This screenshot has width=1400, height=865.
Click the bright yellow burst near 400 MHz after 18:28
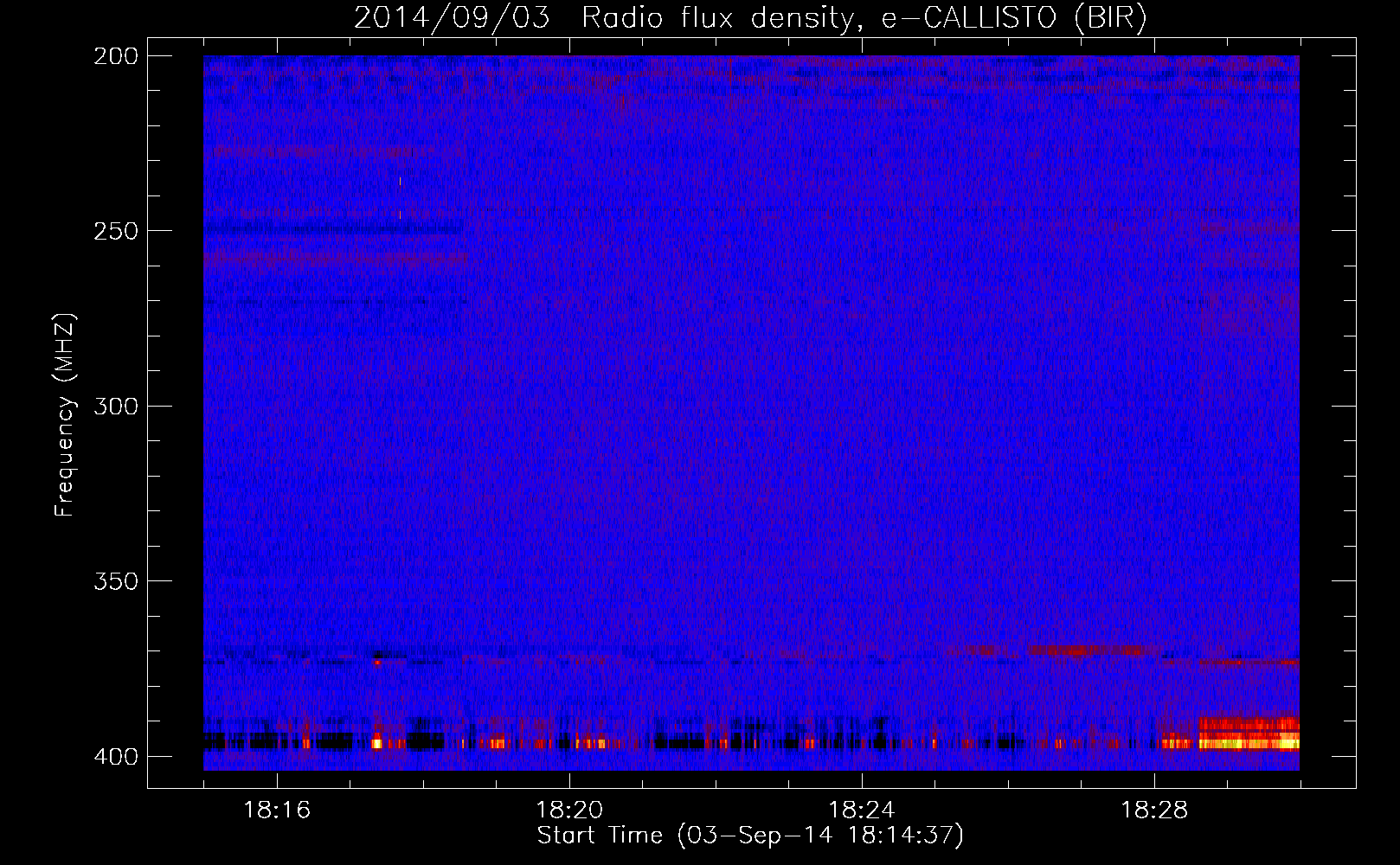pos(1248,742)
